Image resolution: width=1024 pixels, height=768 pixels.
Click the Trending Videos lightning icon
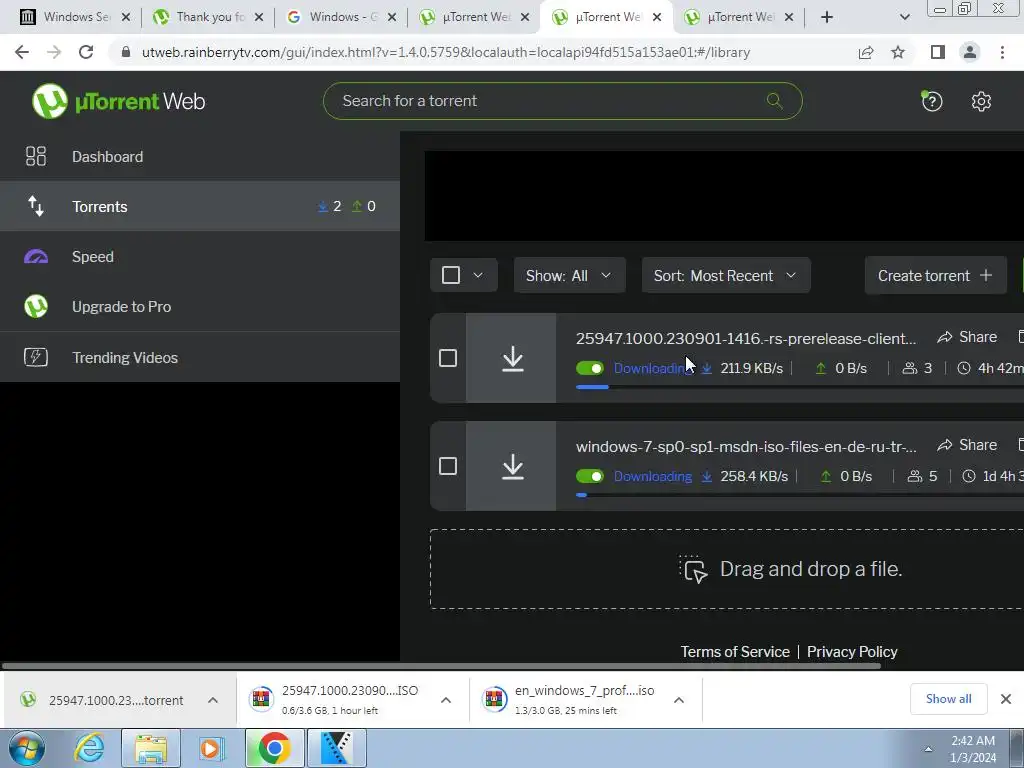tap(36, 357)
